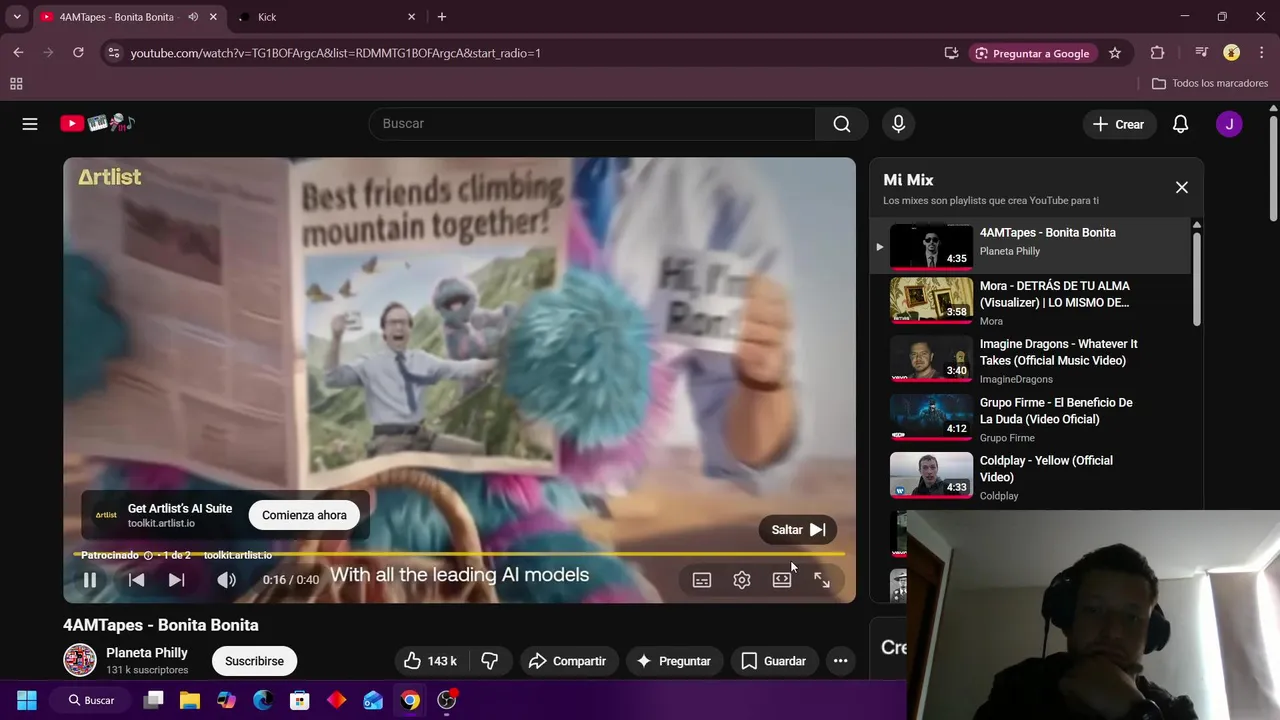Click the search magnifier button
This screenshot has width=1280, height=720.
[842, 124]
